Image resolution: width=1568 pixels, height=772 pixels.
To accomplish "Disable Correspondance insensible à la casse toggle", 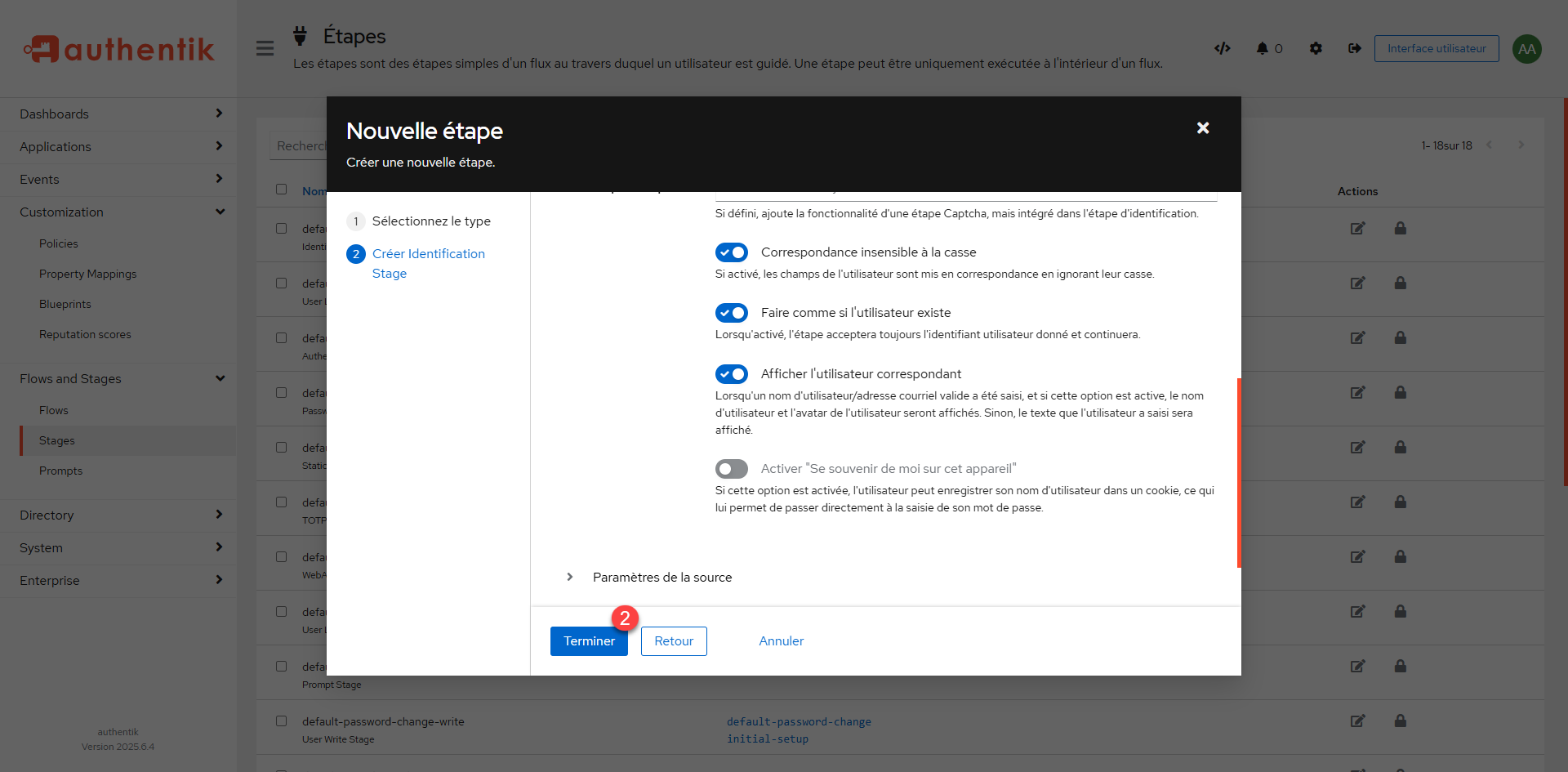I will coord(732,252).
